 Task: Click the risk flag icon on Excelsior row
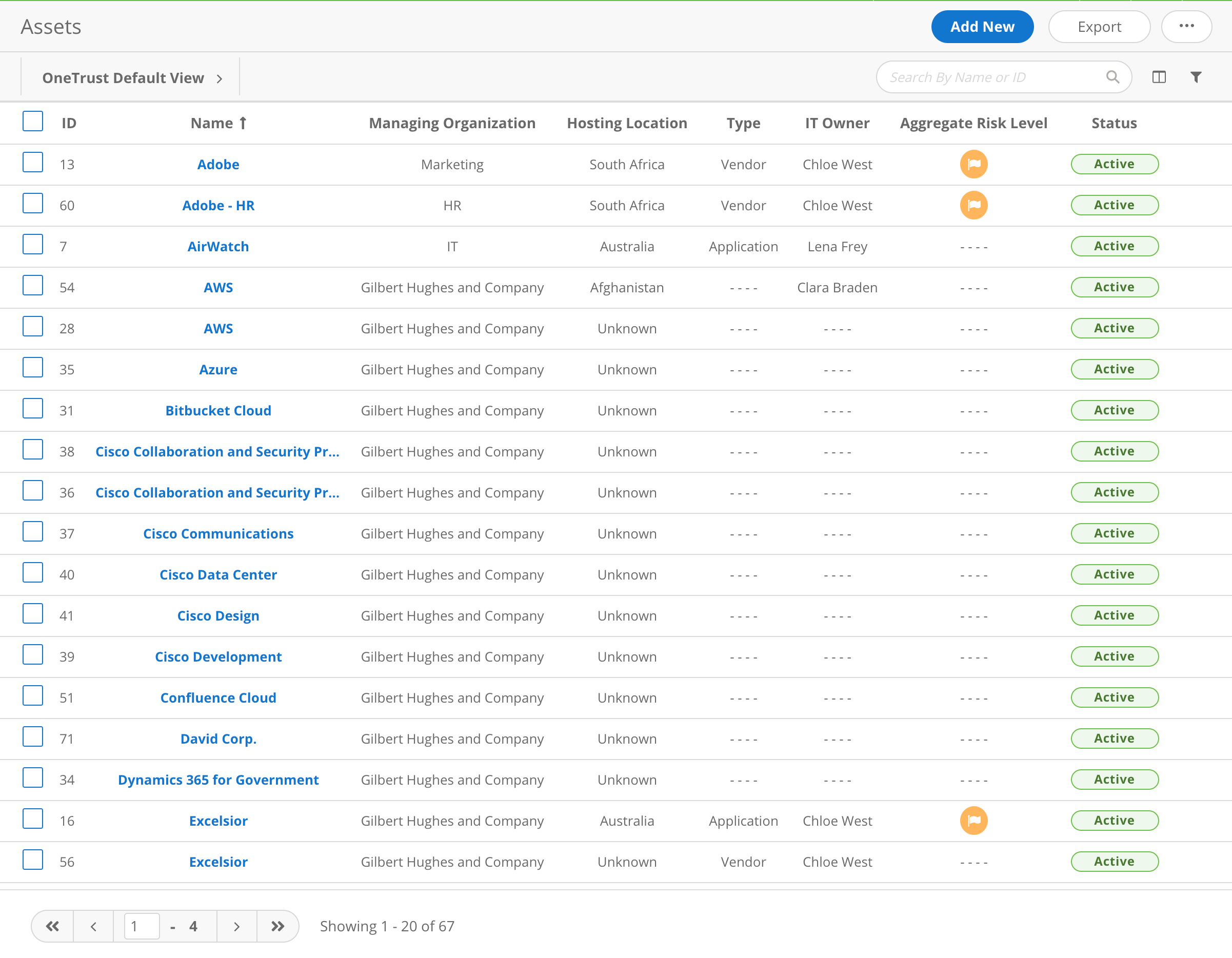pos(973,821)
